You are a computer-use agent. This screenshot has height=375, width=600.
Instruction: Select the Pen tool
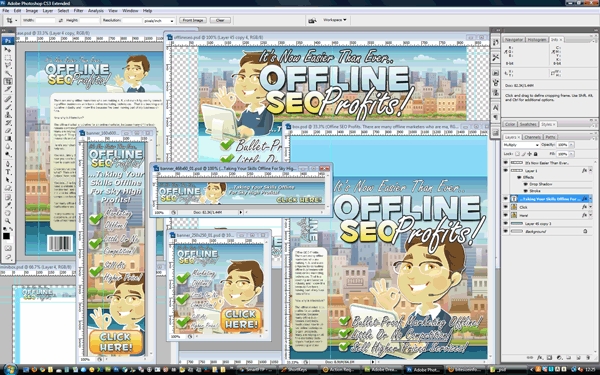7,163
